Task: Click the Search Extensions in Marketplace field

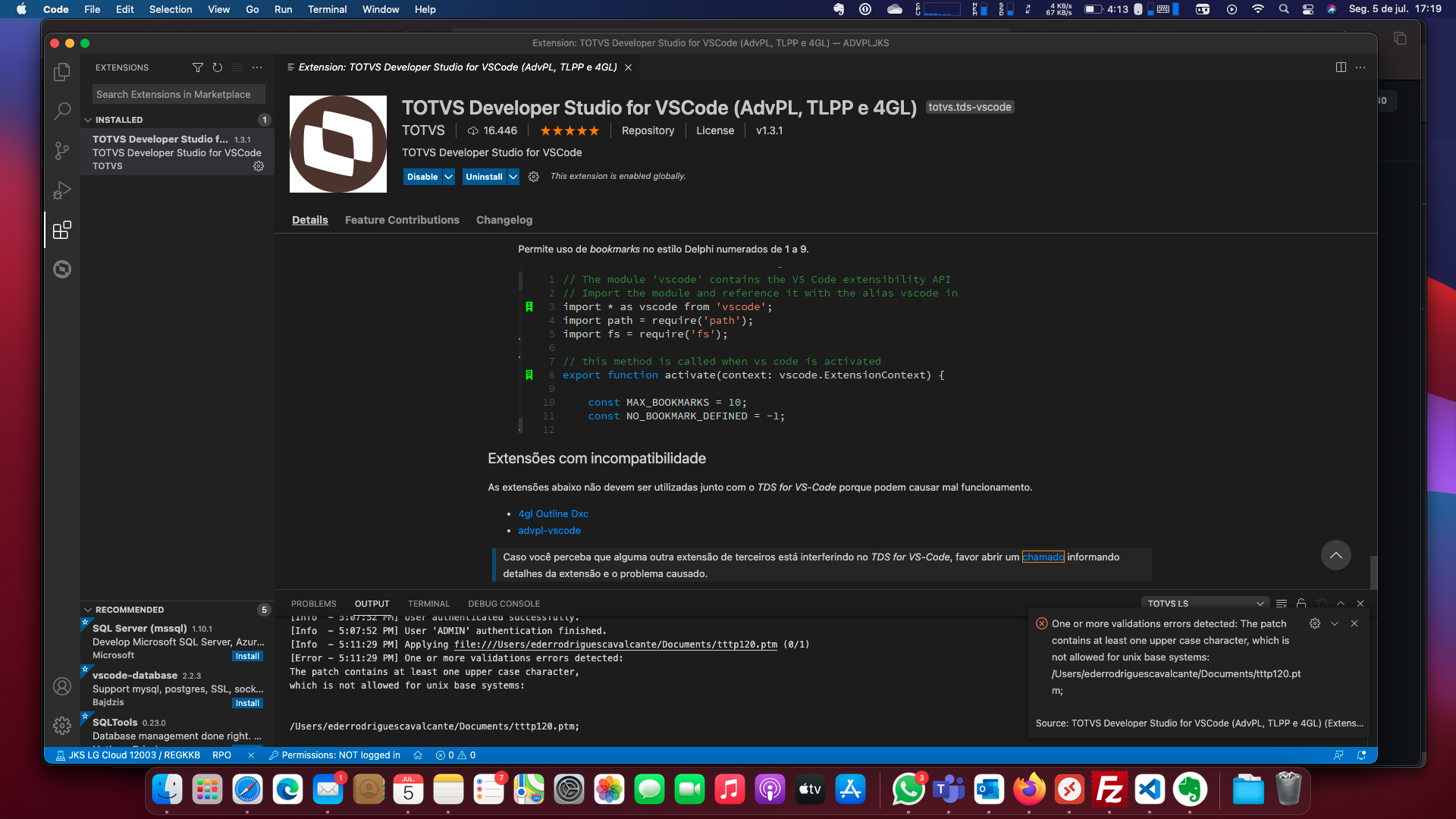Action: [x=178, y=94]
